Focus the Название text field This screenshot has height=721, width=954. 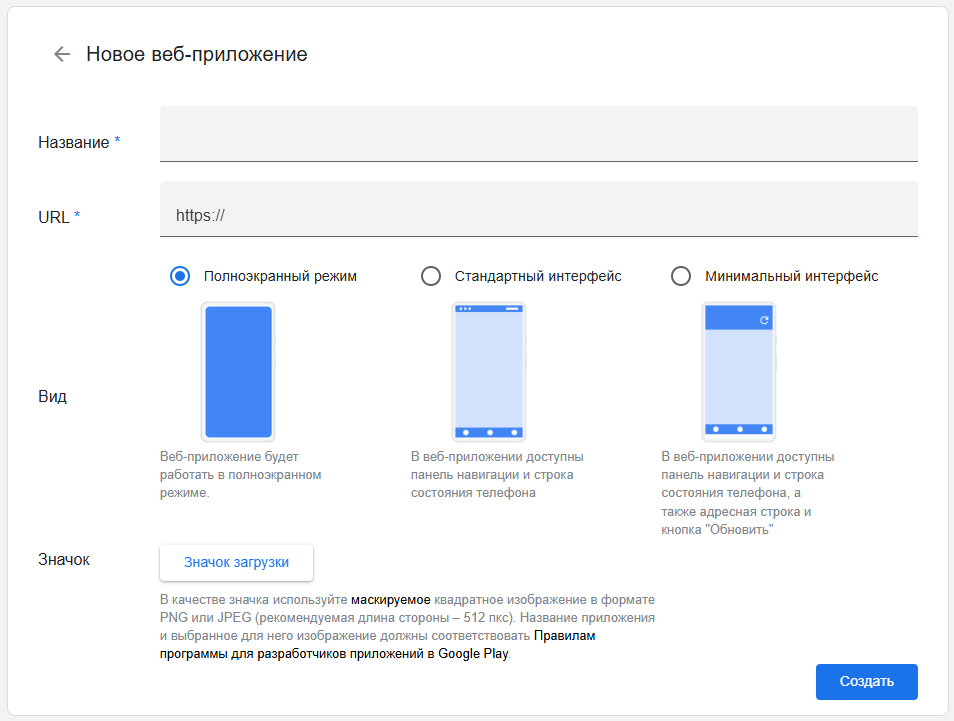click(538, 134)
